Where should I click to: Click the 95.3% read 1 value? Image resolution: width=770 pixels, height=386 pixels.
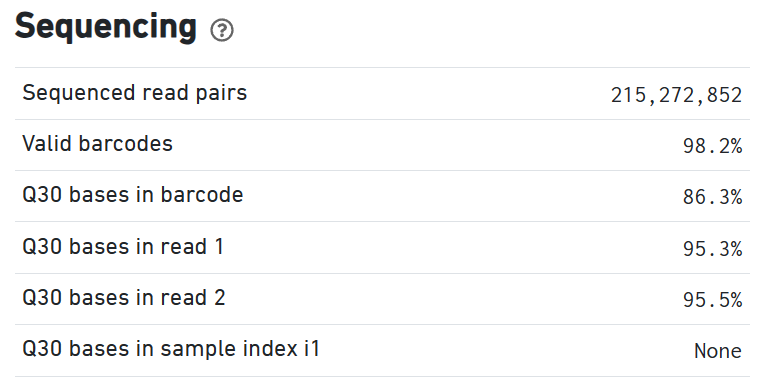(x=713, y=248)
